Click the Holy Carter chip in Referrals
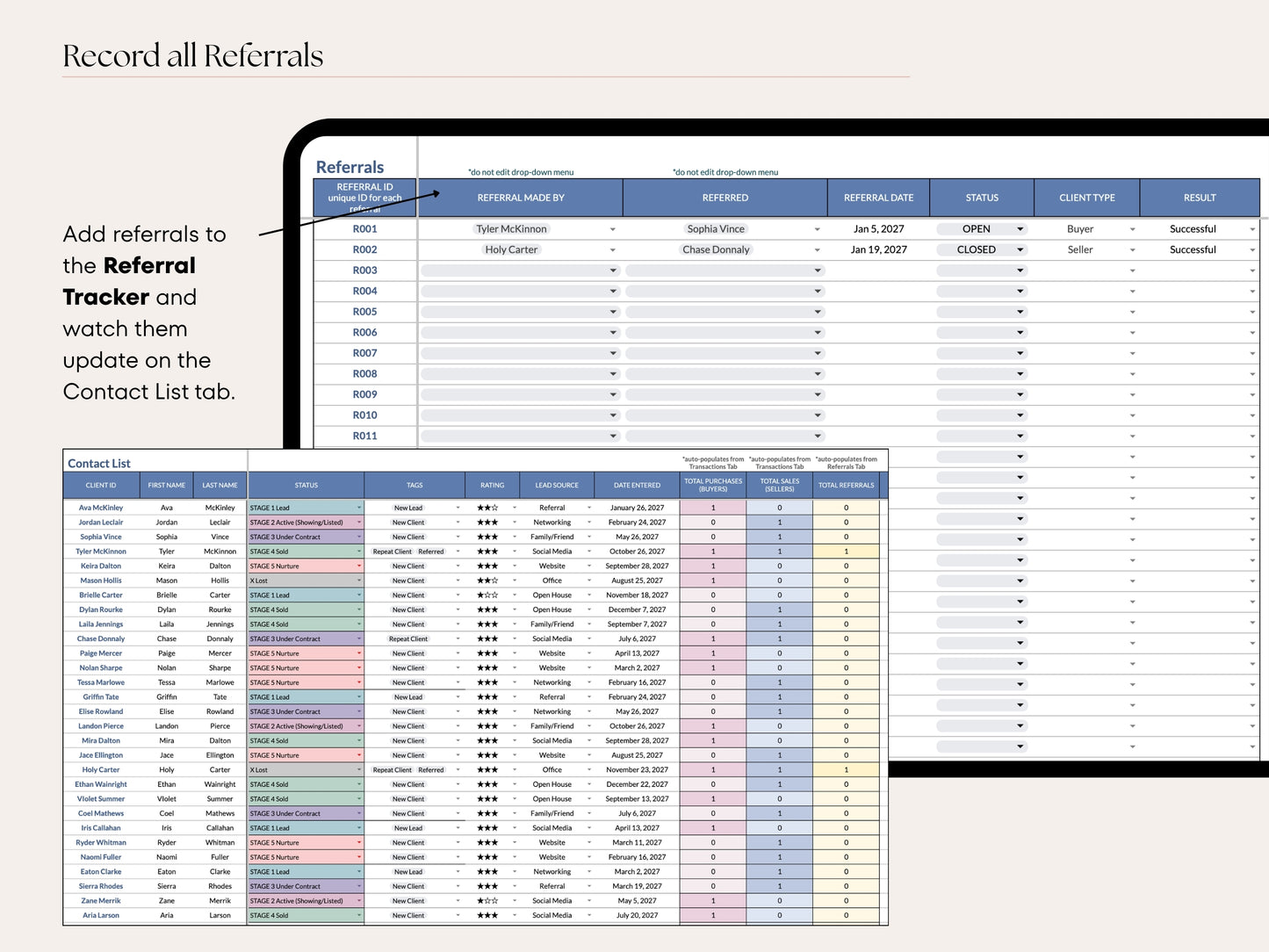This screenshot has width=1269, height=952. coord(511,250)
